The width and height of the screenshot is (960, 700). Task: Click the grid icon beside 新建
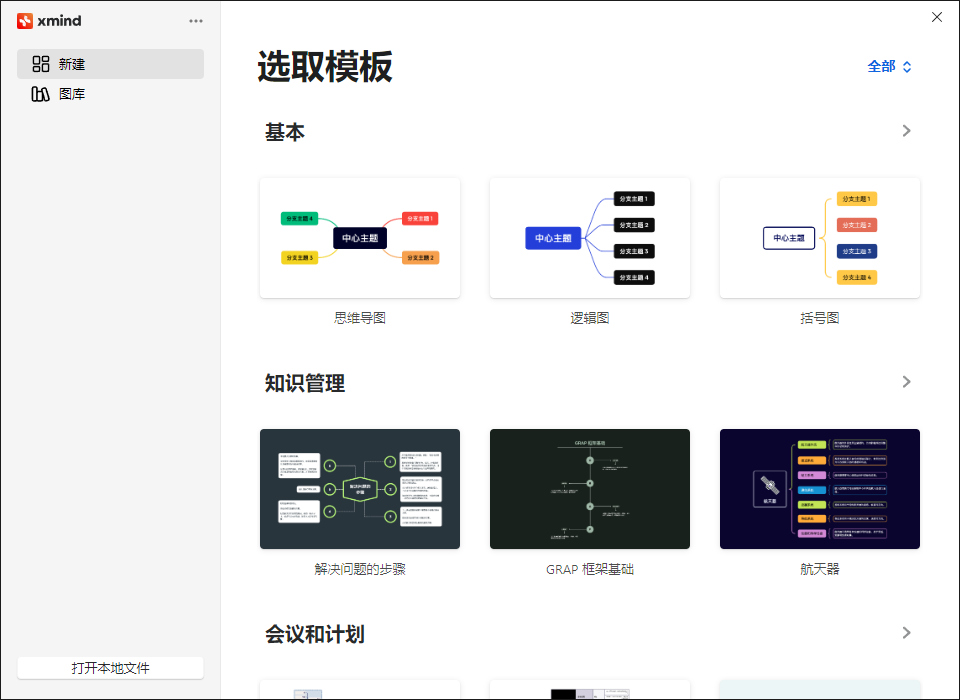(x=40, y=63)
